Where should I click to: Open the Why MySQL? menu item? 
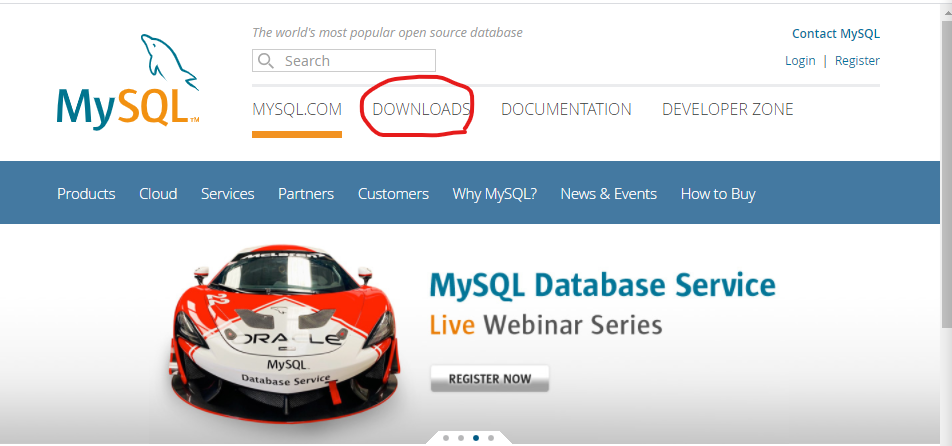[495, 194]
